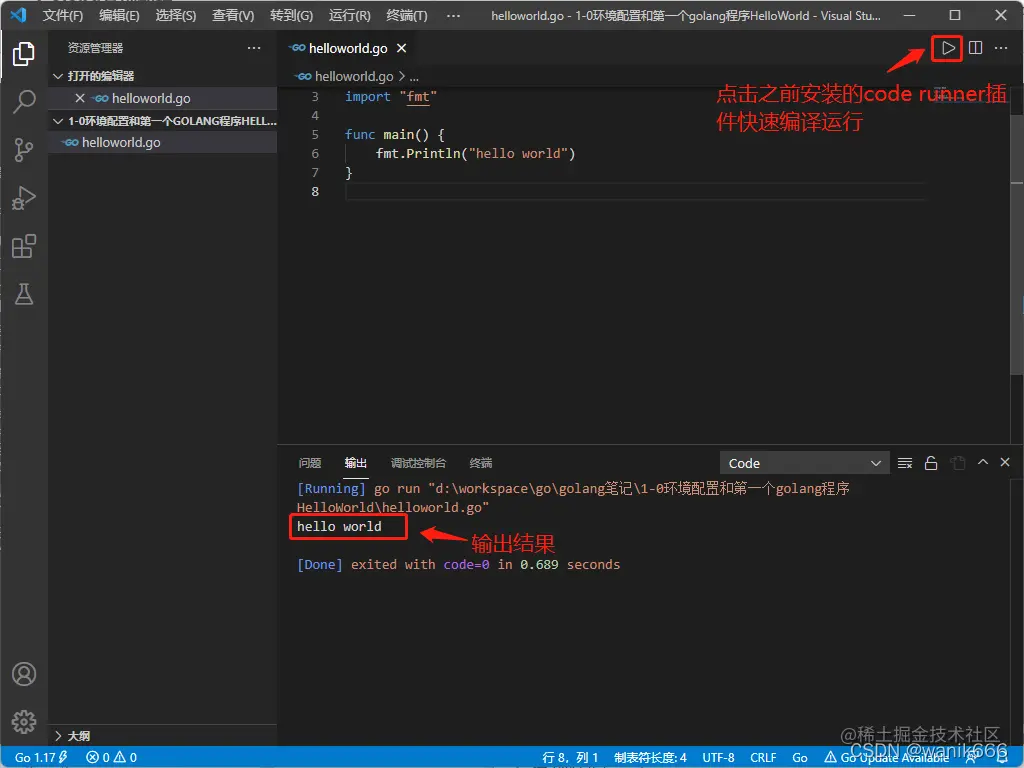
Task: Open the View menu
Action: tap(233, 15)
